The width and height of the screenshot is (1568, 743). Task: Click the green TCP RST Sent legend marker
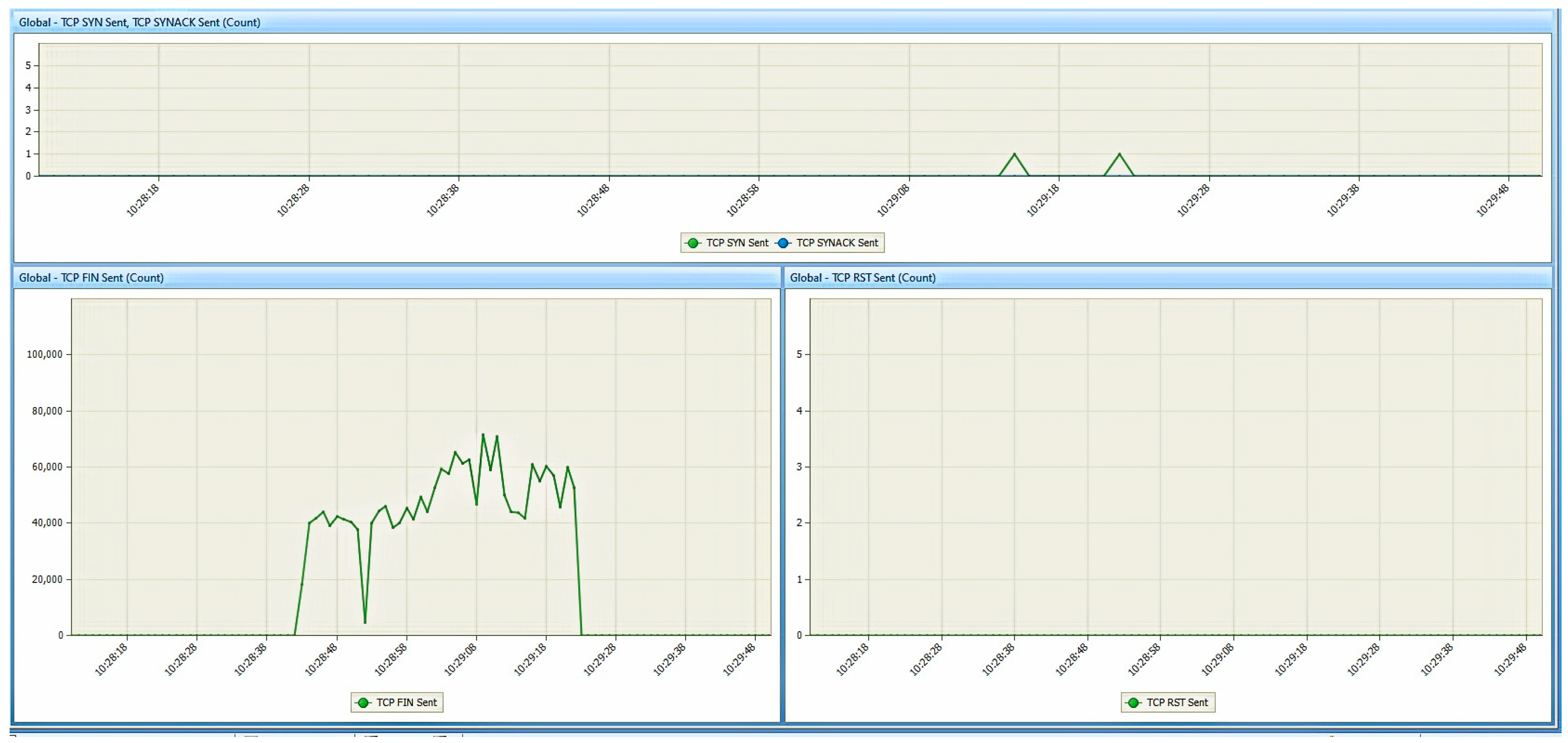(x=1133, y=703)
